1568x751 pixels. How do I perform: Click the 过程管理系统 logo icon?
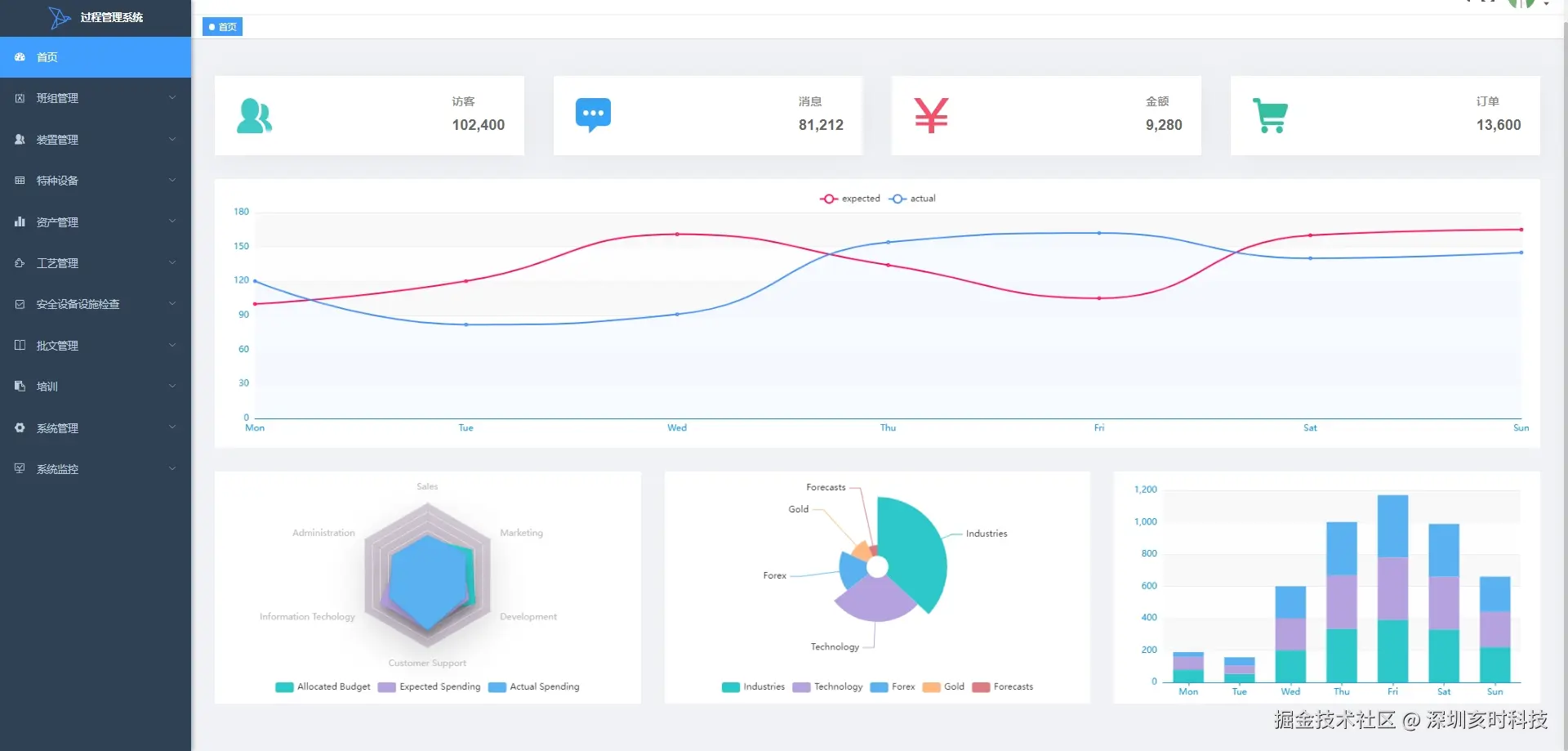59,17
